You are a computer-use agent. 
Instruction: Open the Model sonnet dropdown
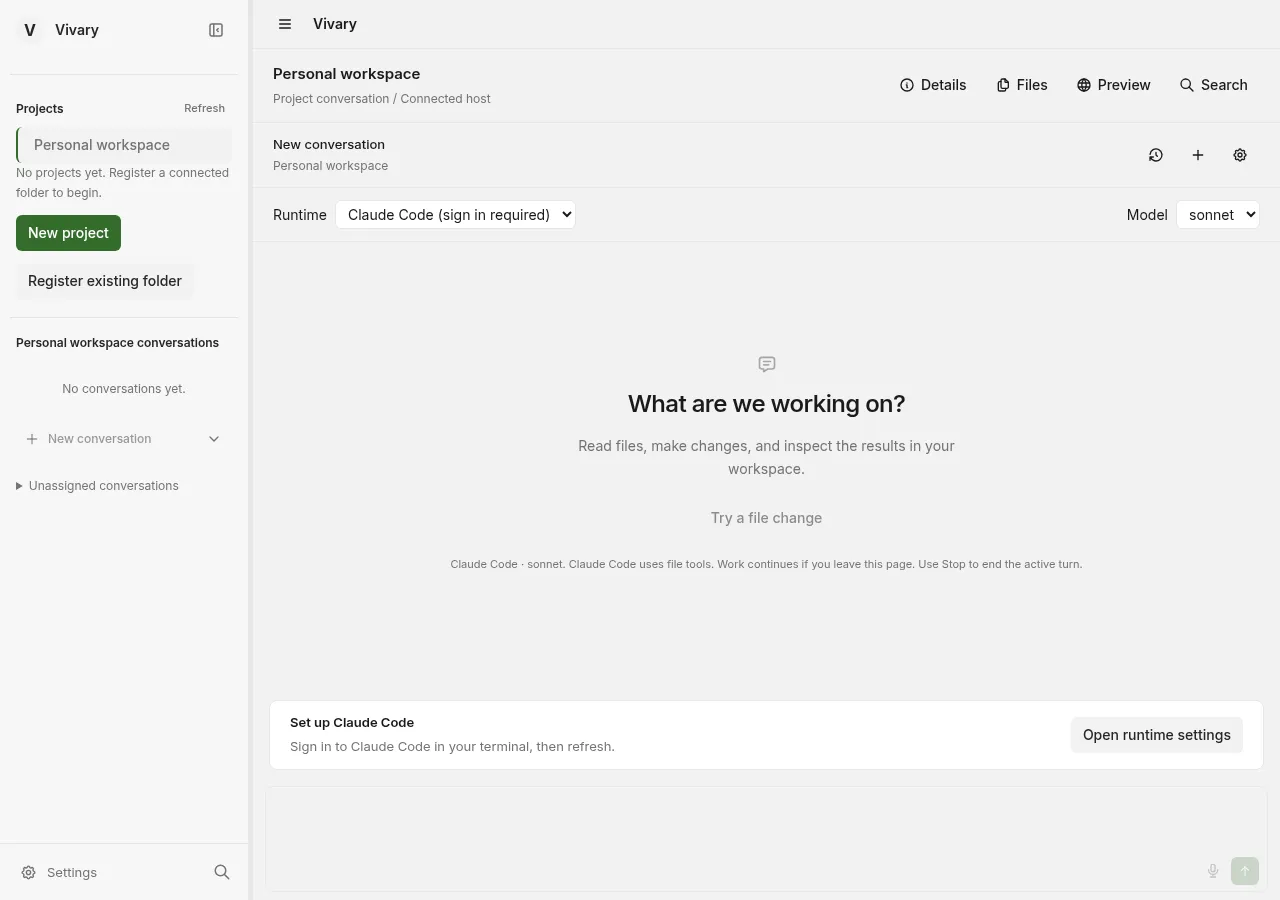pyautogui.click(x=1218, y=215)
